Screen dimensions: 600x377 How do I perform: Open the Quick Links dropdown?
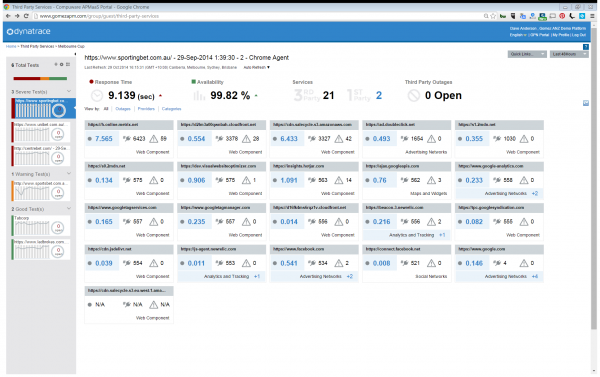[x=527, y=54]
